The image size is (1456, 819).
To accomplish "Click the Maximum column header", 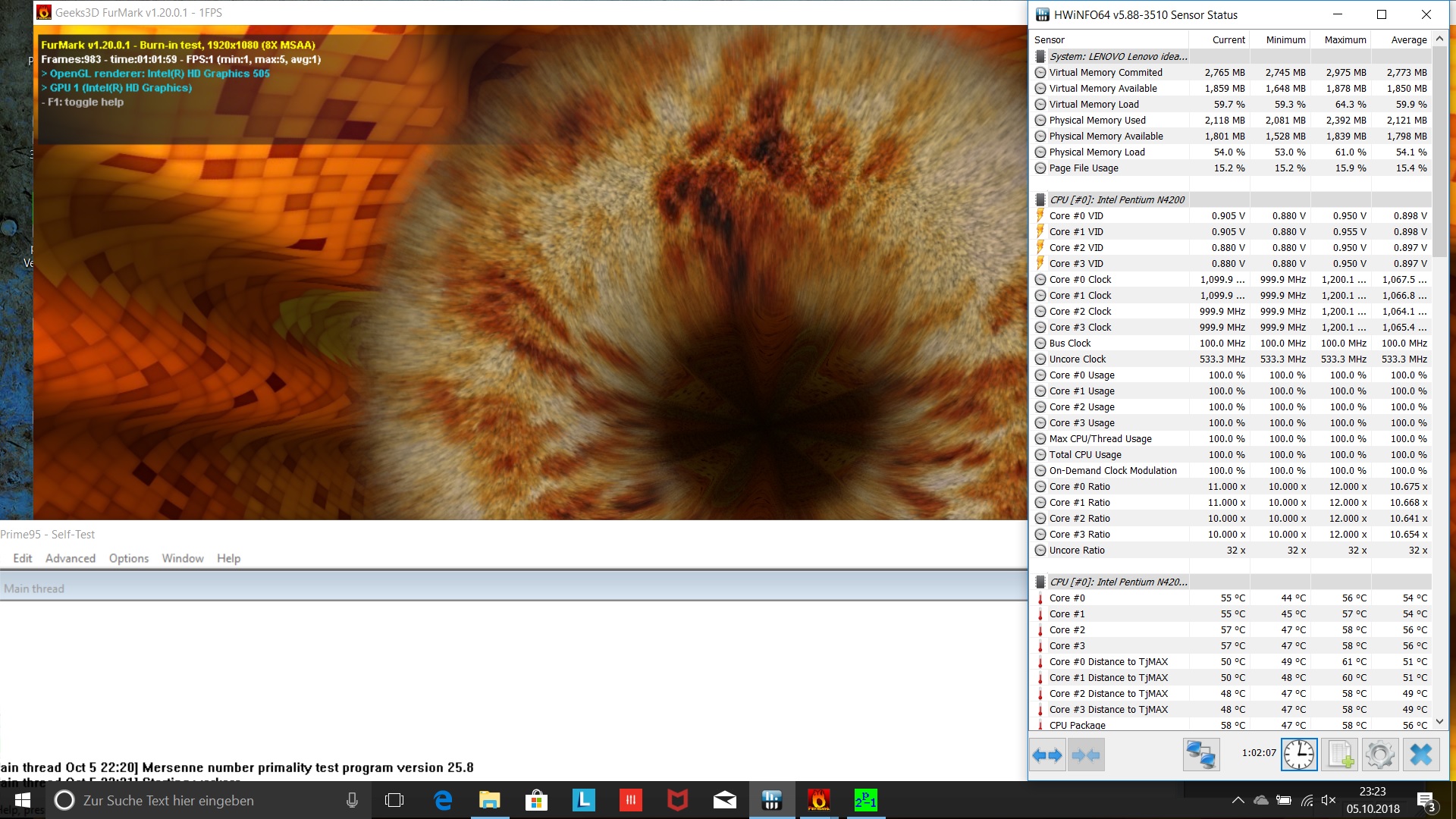I will [x=1345, y=39].
